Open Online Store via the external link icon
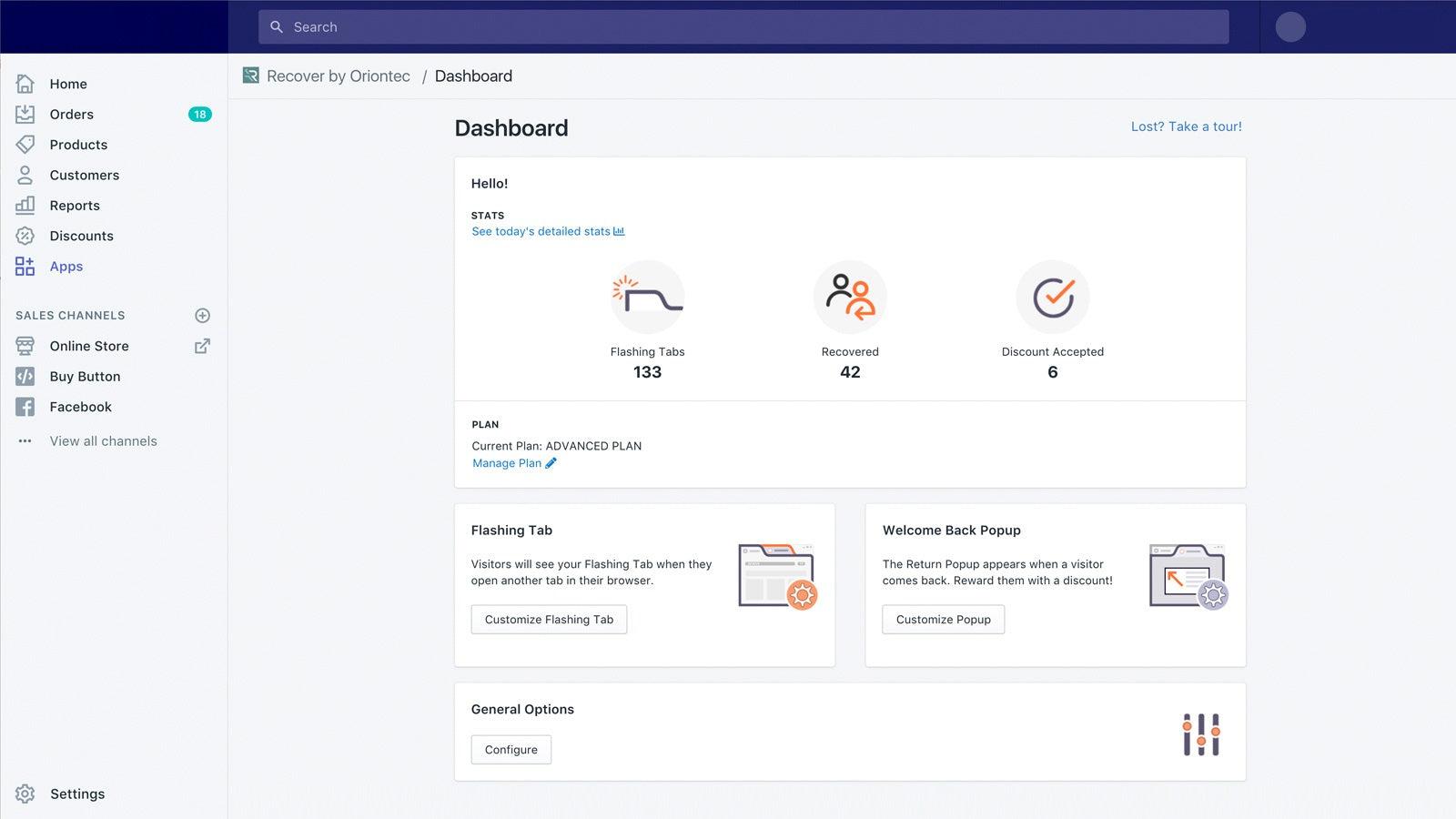 click(202, 346)
